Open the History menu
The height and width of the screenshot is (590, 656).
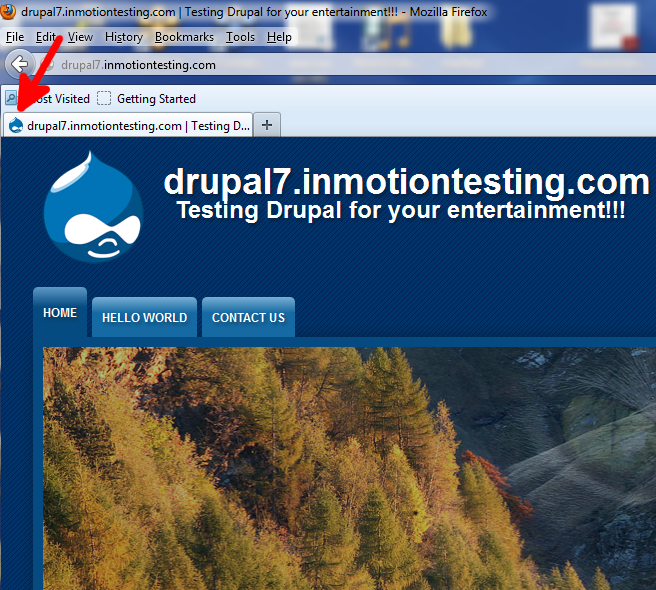tap(124, 37)
